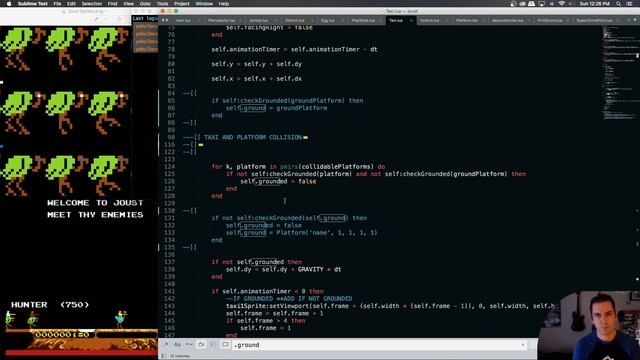This screenshot has width=640, height=360.
Task: Expand folded code at line 116 marker
Action: [201, 145]
